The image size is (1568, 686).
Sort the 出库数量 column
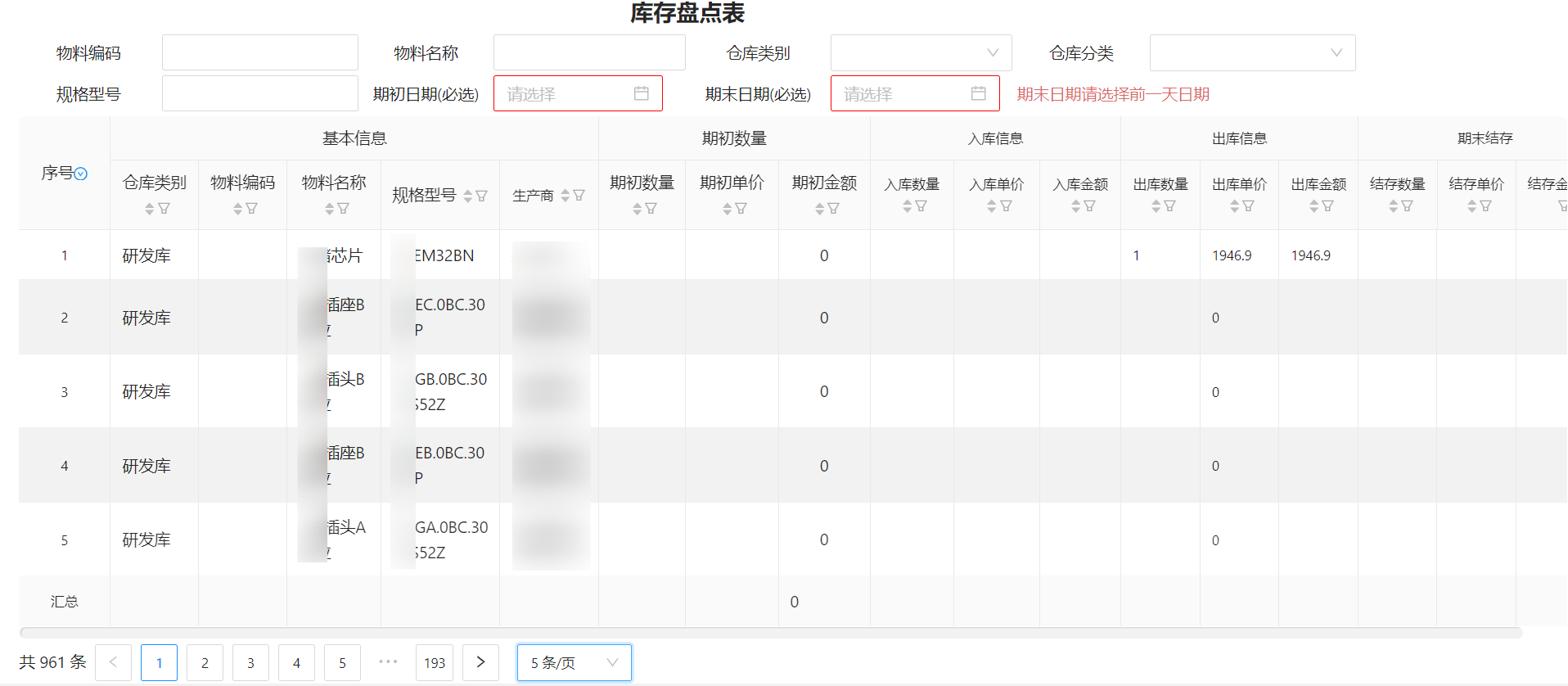pos(1156,206)
